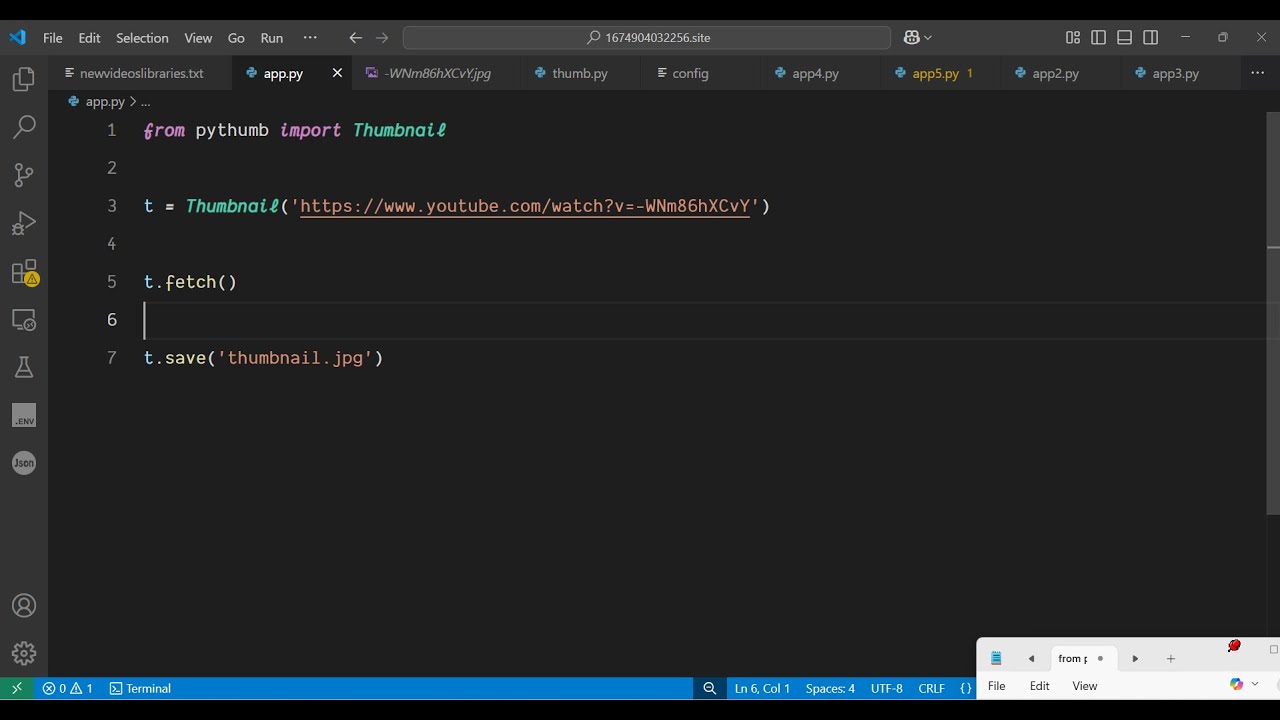
Task: Expand the hidden menu items ellipsis
Action: click(x=310, y=38)
